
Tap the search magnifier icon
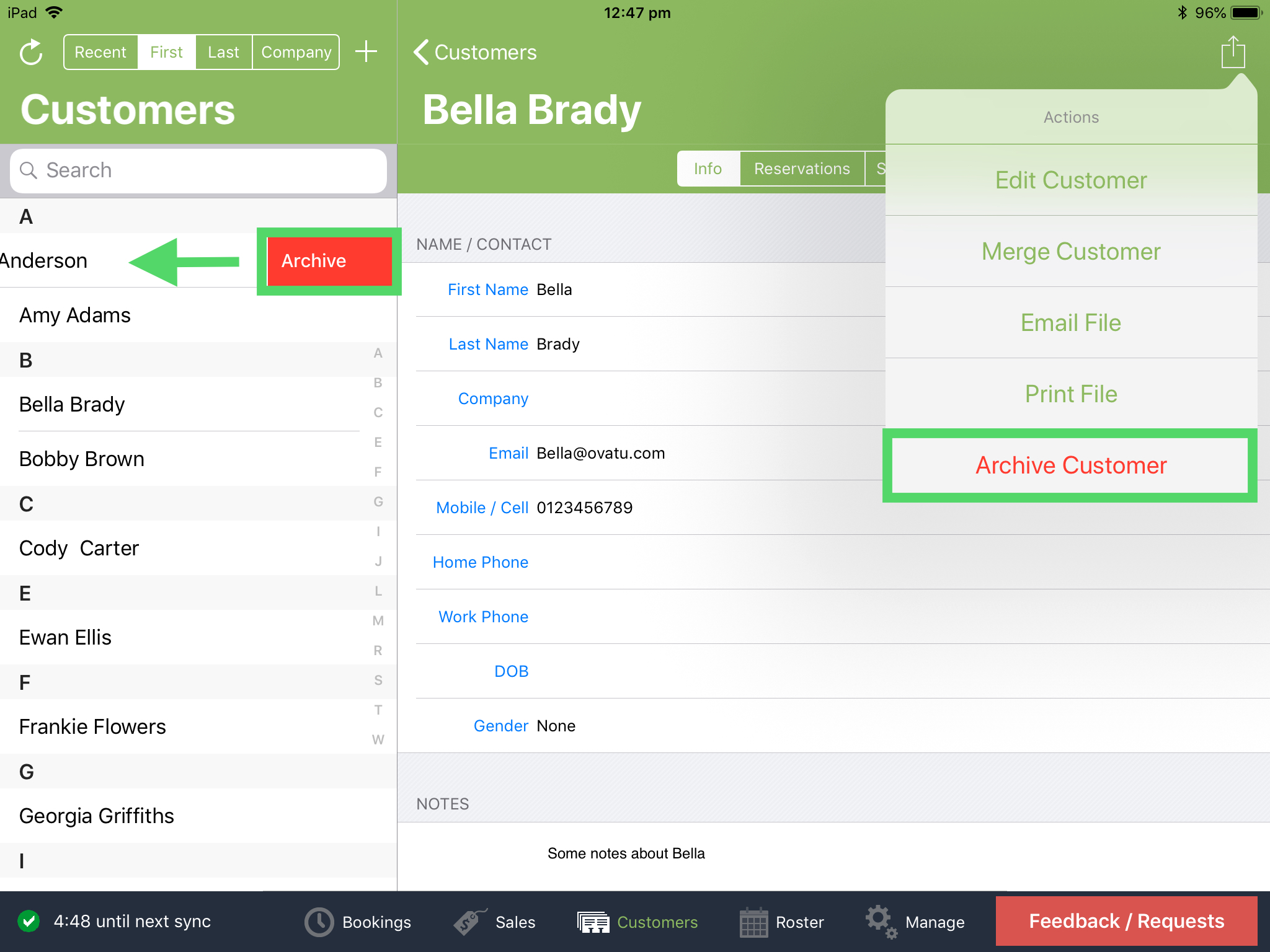click(29, 170)
